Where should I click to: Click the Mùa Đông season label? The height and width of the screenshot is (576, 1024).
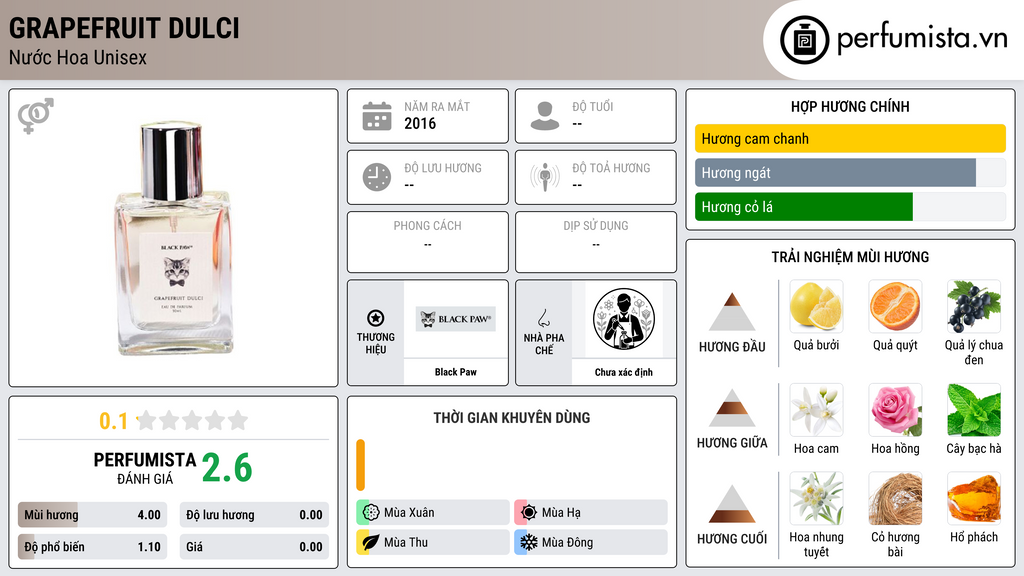(x=568, y=542)
